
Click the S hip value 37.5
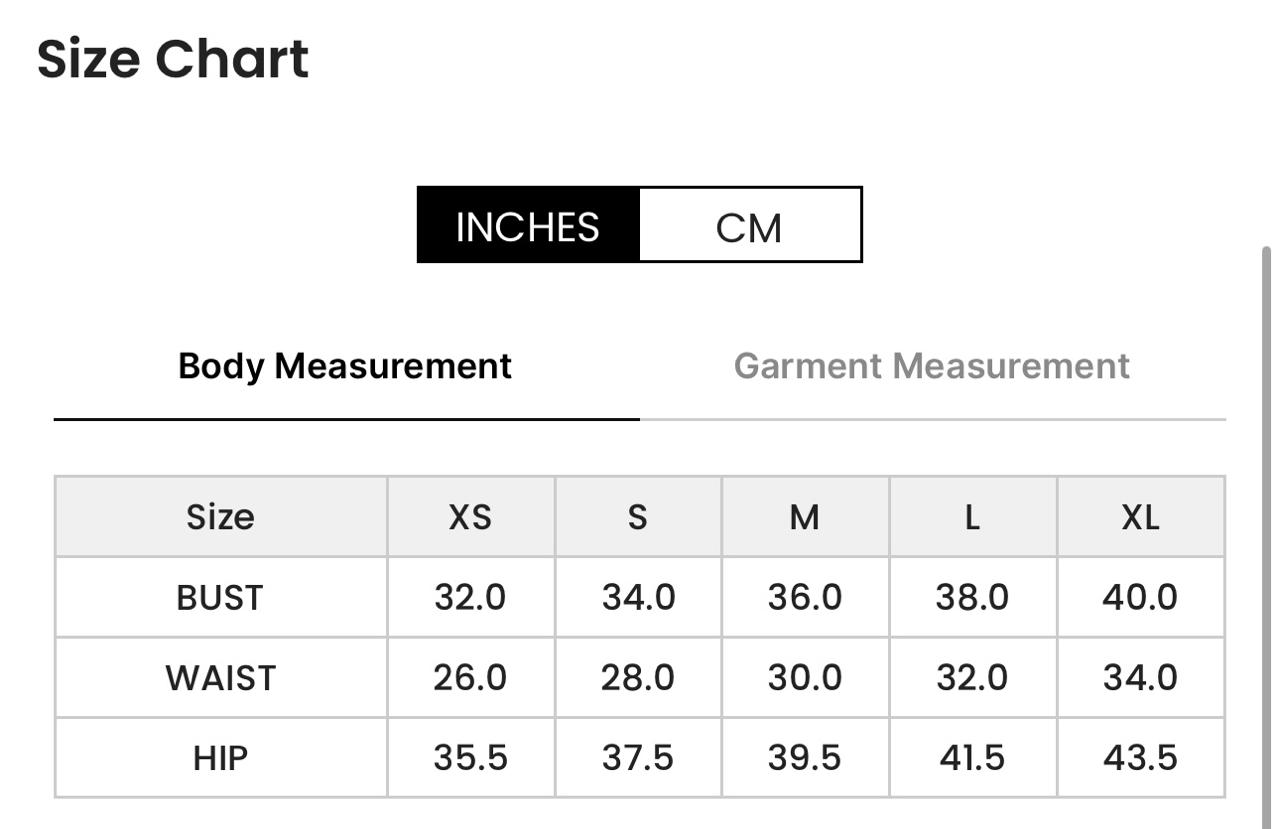click(638, 757)
